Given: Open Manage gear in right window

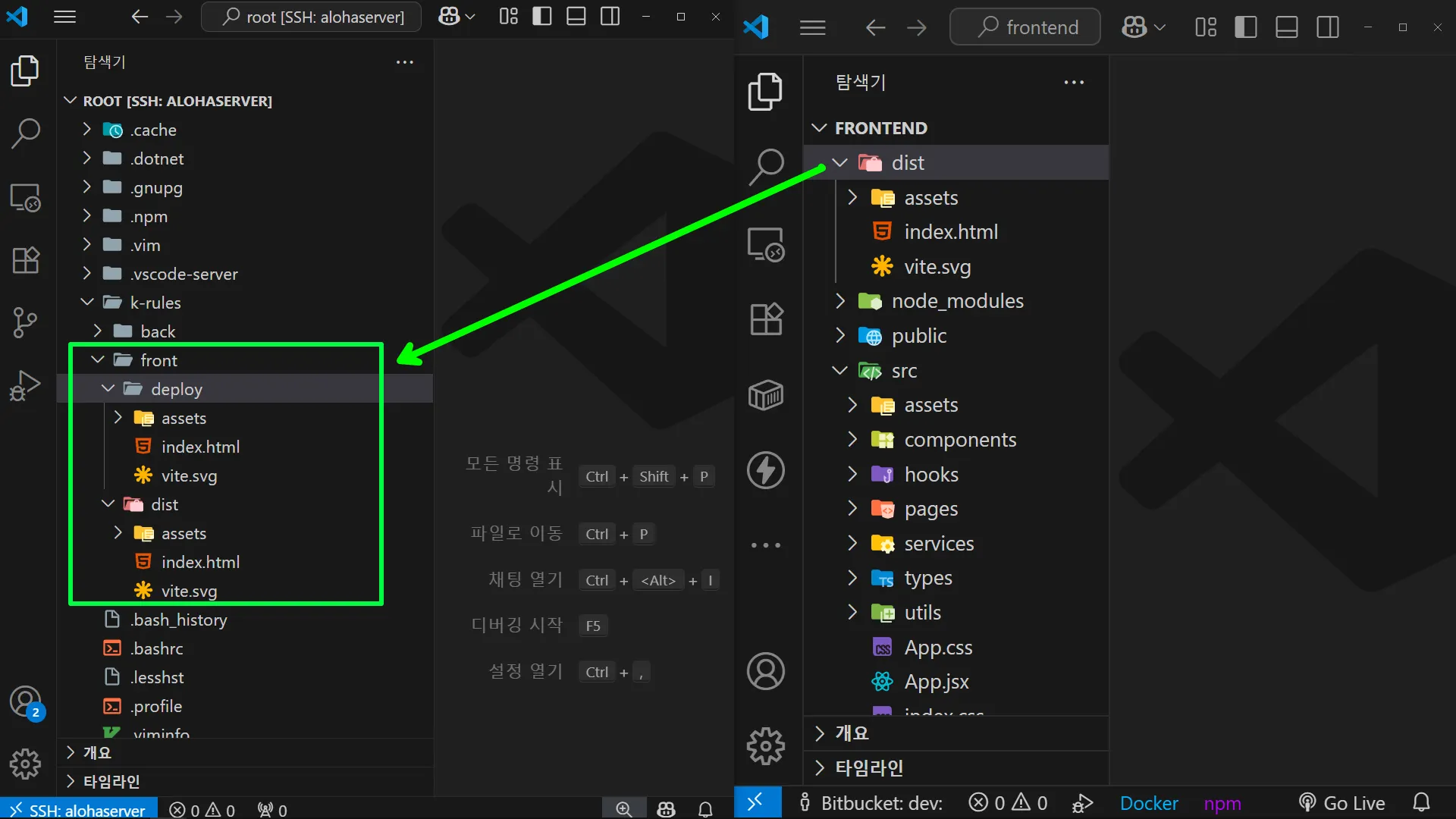Looking at the screenshot, I should coord(766,746).
